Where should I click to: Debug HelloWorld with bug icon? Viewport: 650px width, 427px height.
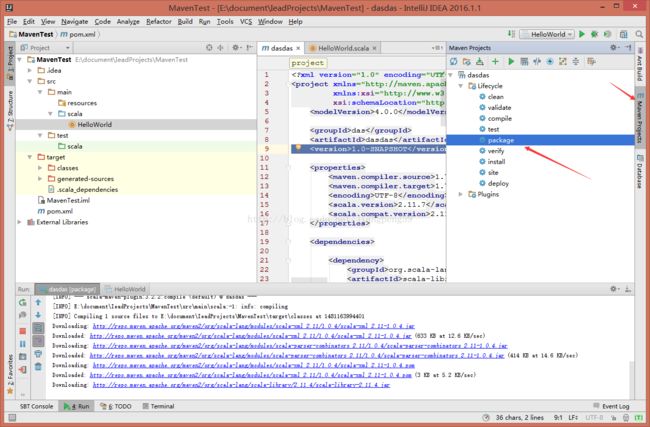click(594, 34)
